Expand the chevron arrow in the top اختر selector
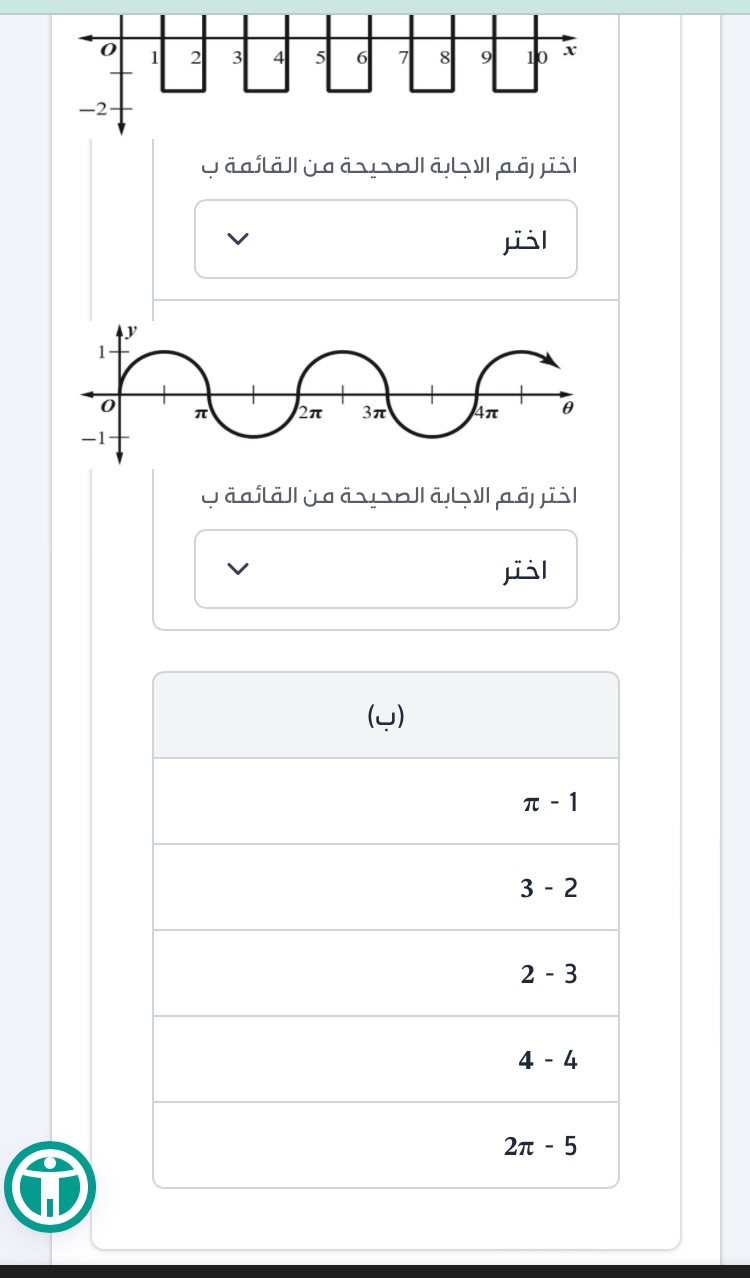The height and width of the screenshot is (1278, 750). tap(238, 238)
